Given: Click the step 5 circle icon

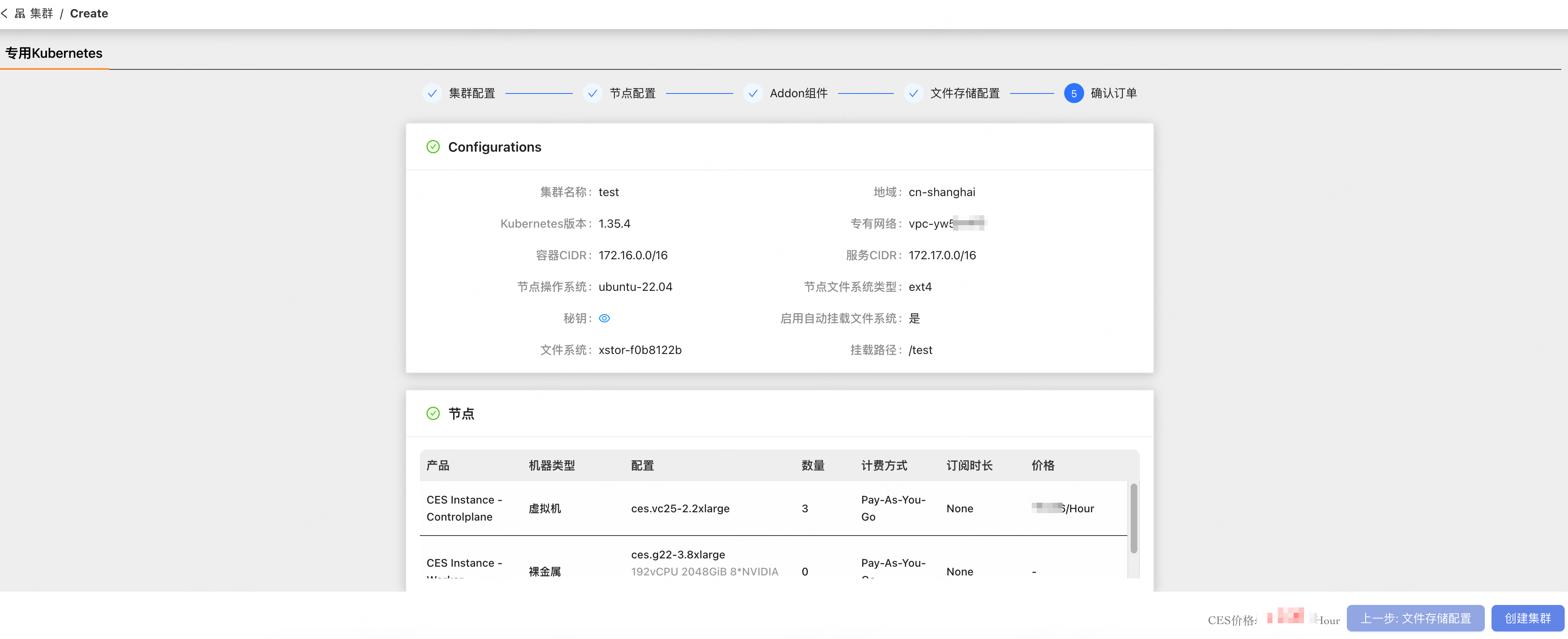Looking at the screenshot, I should coord(1074,93).
